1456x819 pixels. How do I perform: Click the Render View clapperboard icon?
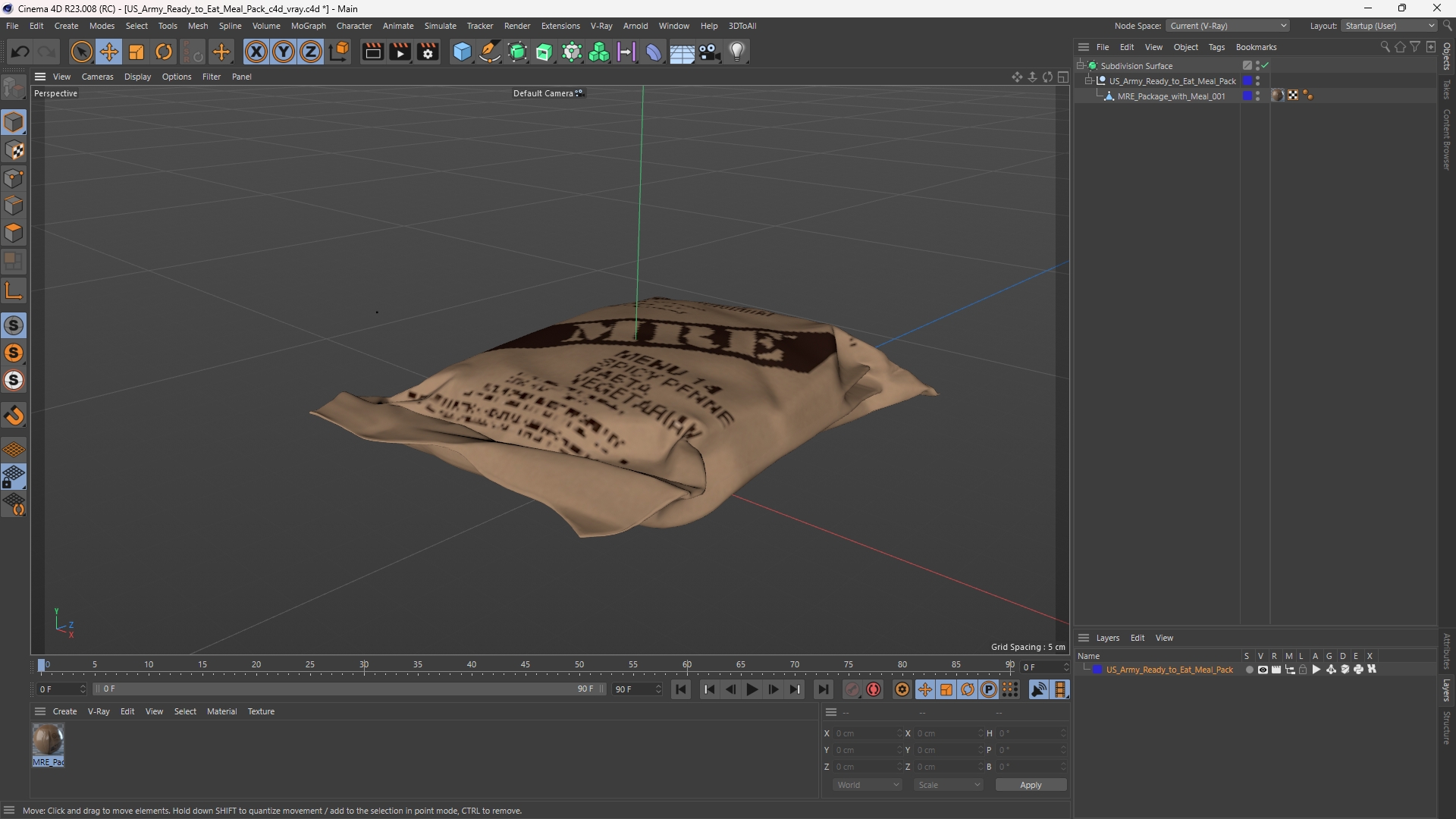(372, 52)
